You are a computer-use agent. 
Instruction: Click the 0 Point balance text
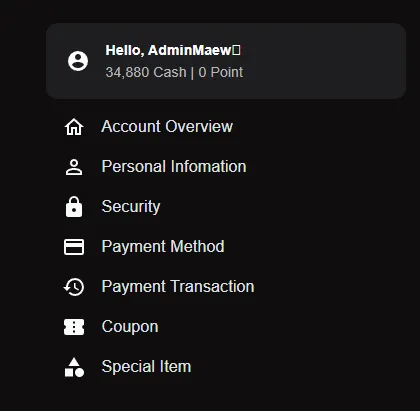(221, 72)
